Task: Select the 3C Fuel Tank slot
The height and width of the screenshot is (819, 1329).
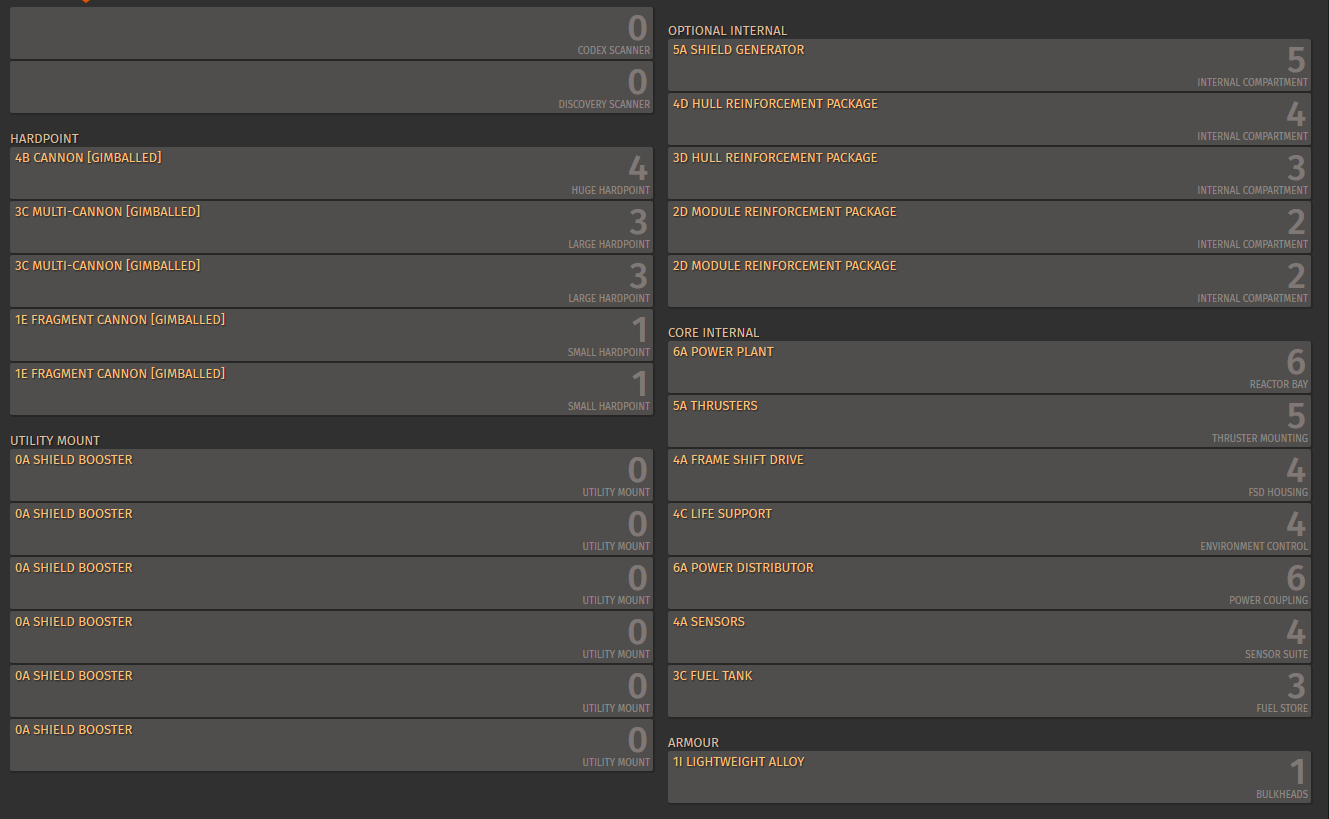Action: [989, 691]
